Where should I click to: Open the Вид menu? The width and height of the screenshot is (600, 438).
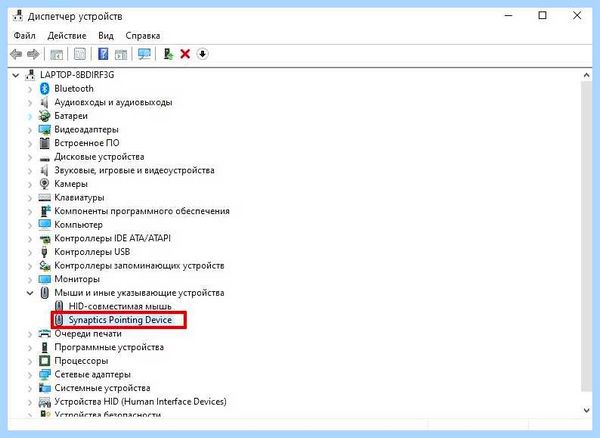(x=106, y=36)
